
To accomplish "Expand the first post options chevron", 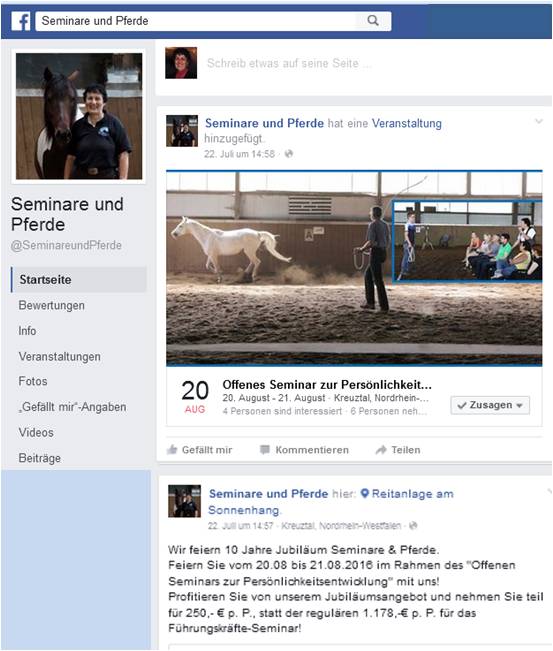I will click(538, 121).
